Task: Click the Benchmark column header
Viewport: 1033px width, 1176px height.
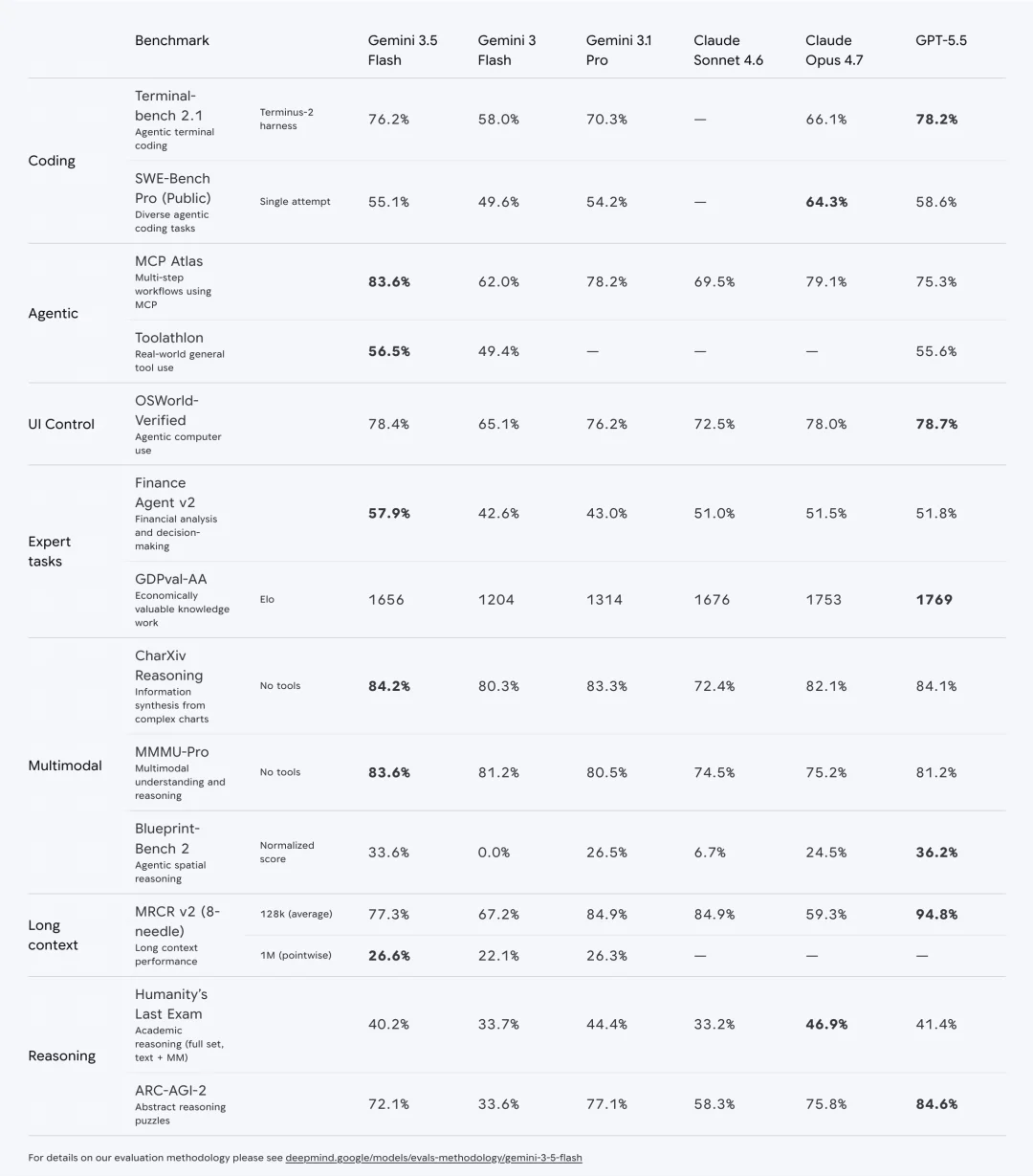Action: (x=172, y=40)
